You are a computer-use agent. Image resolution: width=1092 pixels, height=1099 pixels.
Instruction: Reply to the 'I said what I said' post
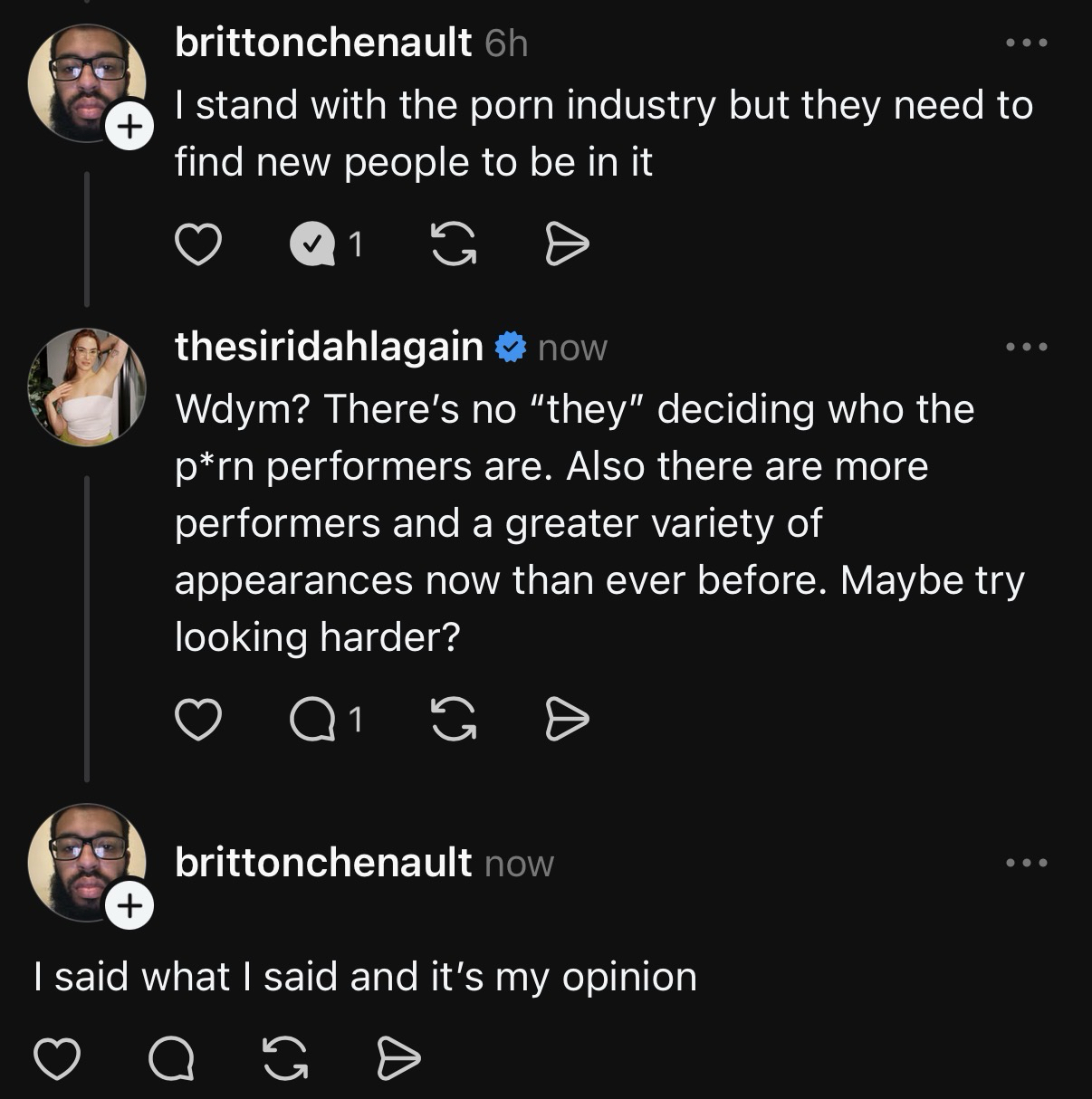pos(171,1058)
